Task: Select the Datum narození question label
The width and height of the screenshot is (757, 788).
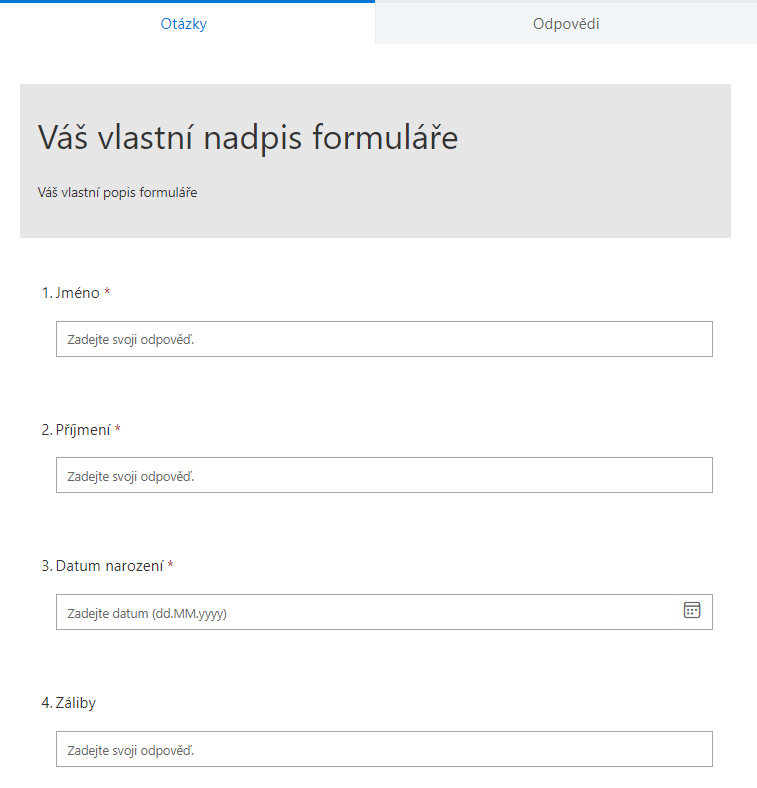Action: click(x=109, y=566)
